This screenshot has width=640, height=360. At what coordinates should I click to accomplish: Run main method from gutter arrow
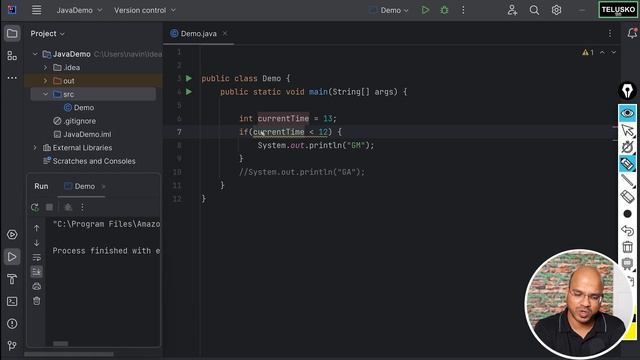[189, 92]
